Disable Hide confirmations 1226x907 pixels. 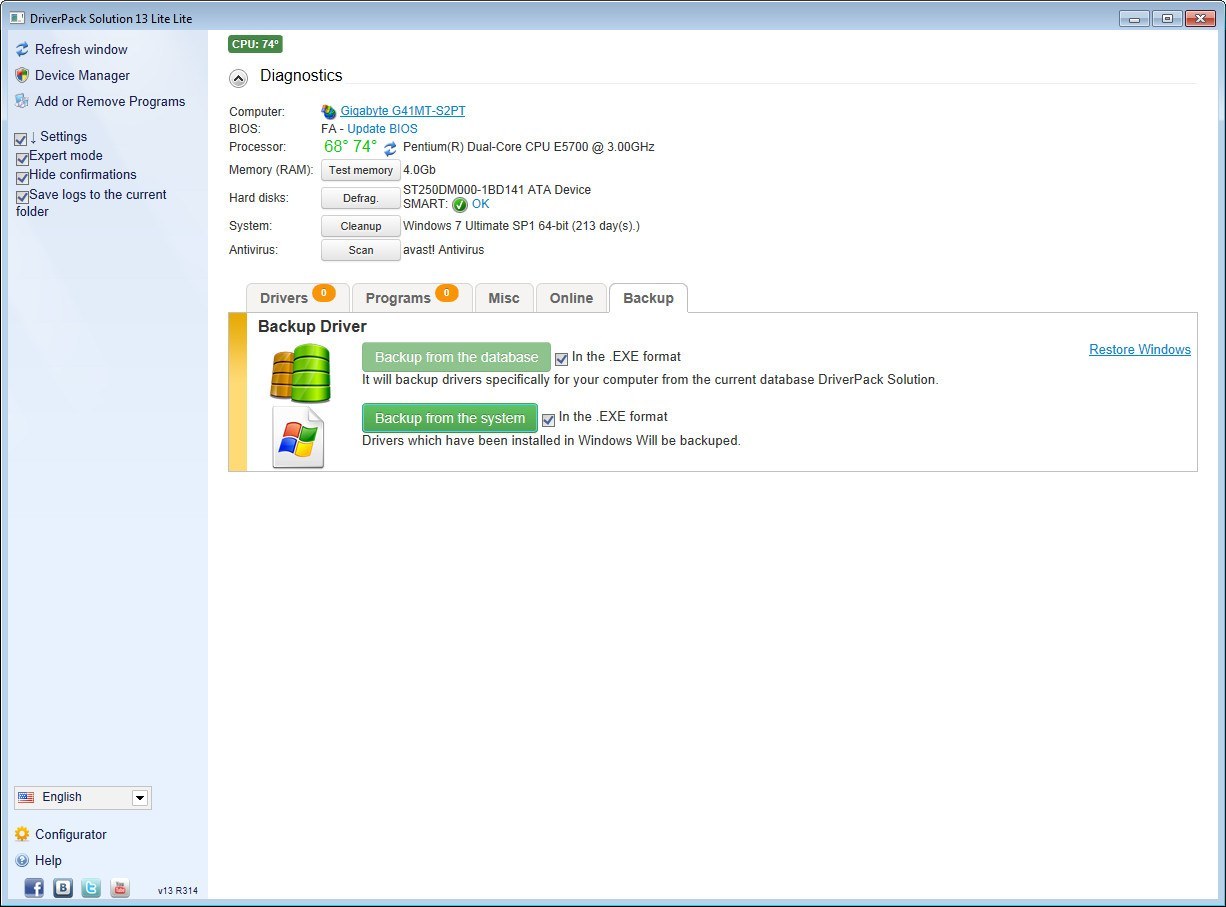pos(22,174)
